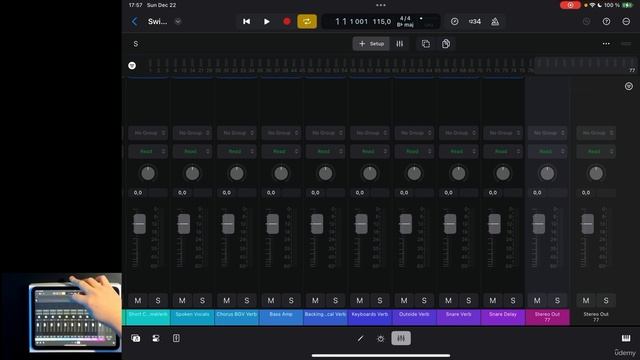Toggle the yellow Cycle mode button

[x=307, y=22]
